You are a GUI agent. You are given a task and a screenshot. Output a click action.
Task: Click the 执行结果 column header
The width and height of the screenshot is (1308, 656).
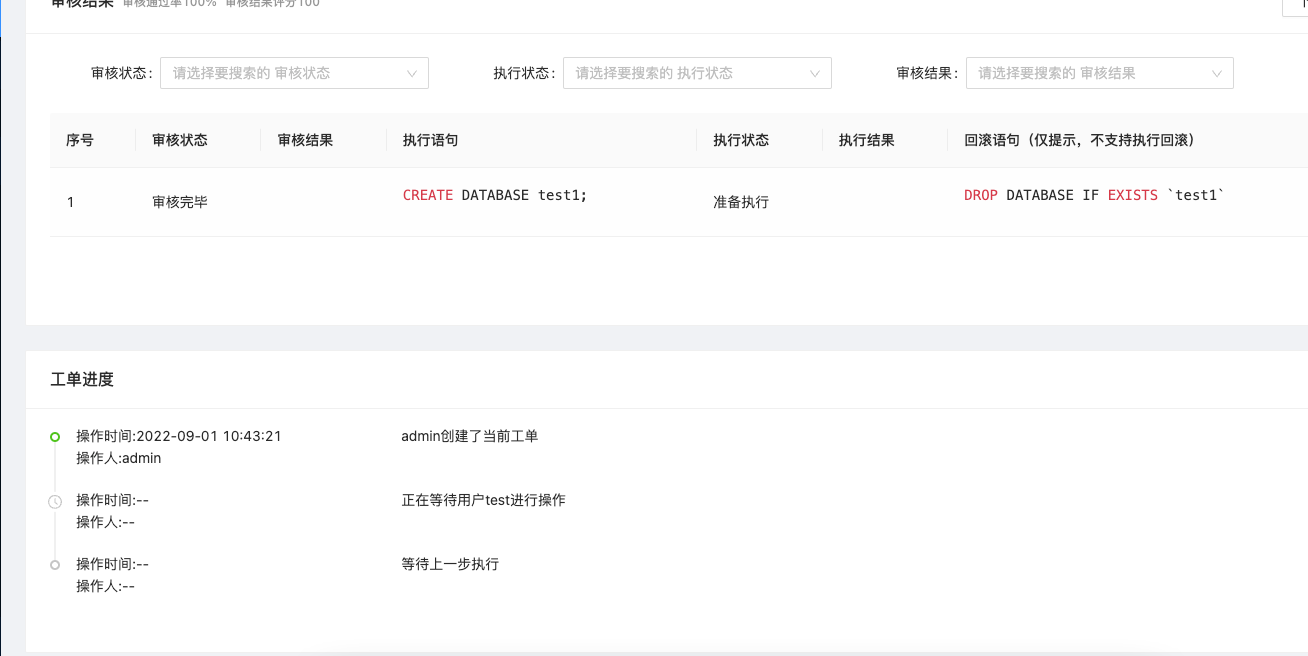[867, 140]
